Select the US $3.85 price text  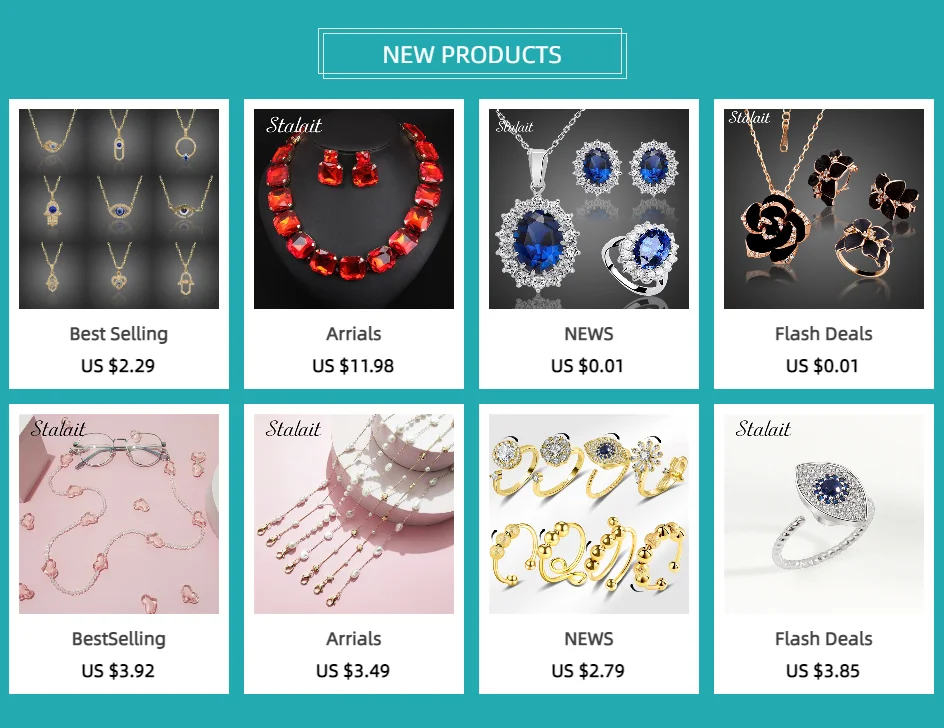click(823, 670)
